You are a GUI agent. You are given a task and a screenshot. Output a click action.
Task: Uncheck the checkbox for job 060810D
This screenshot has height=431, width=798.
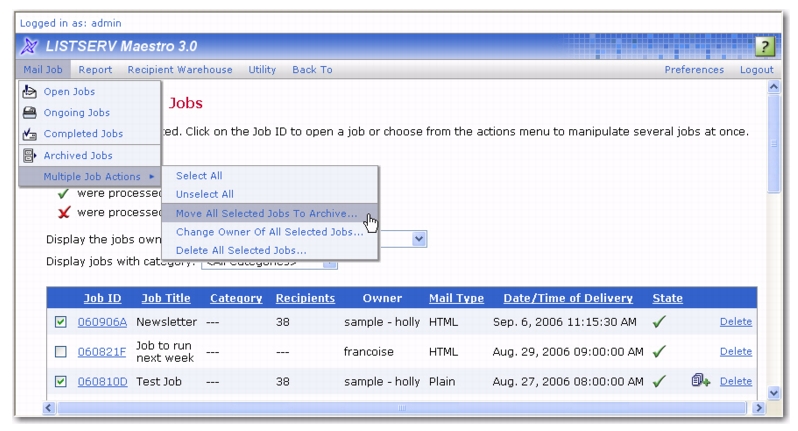pos(61,381)
